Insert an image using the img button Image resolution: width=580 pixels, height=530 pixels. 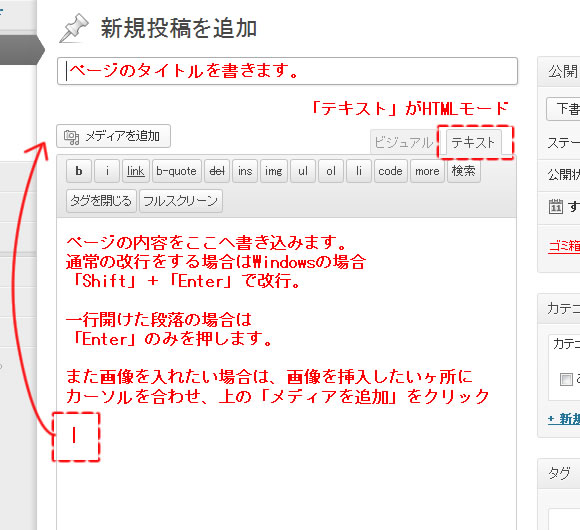tap(274, 171)
